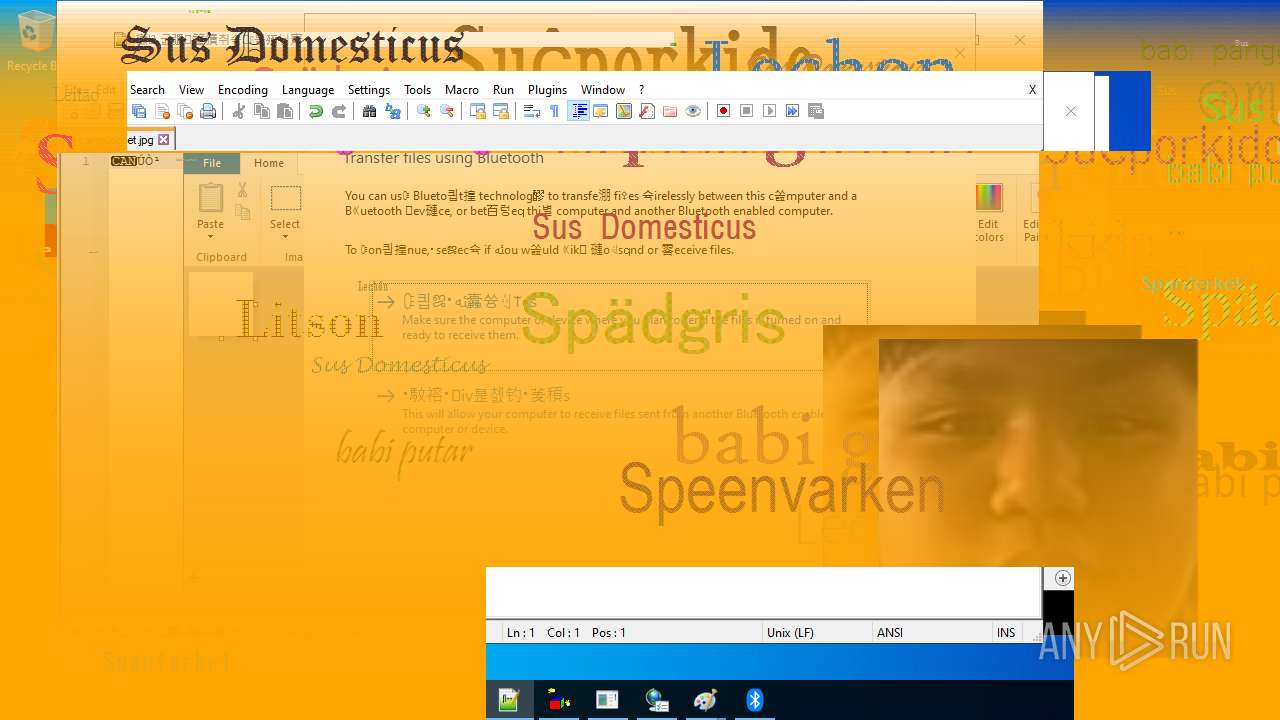1280x720 pixels.
Task: Close the .jpg document tab
Action: coord(164,140)
